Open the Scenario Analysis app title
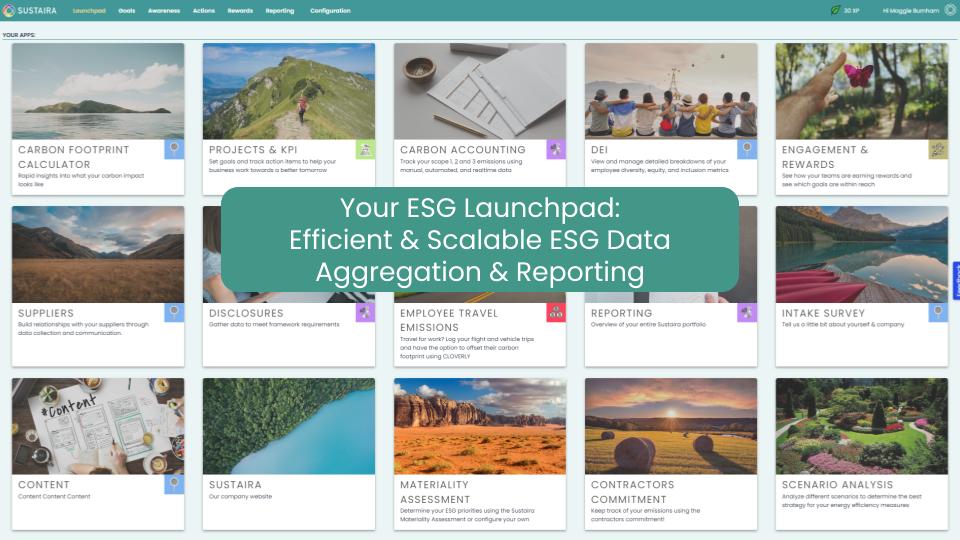The height and width of the screenshot is (540, 960). click(837, 484)
